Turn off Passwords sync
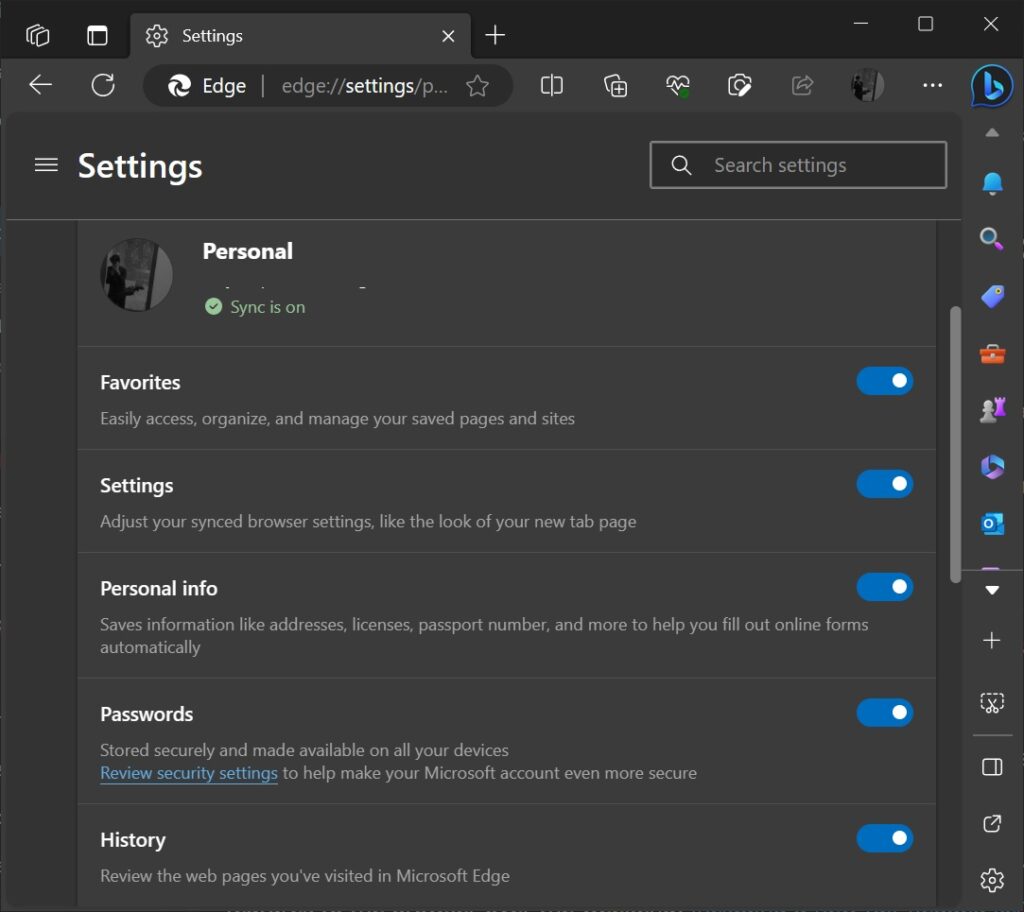 (884, 713)
